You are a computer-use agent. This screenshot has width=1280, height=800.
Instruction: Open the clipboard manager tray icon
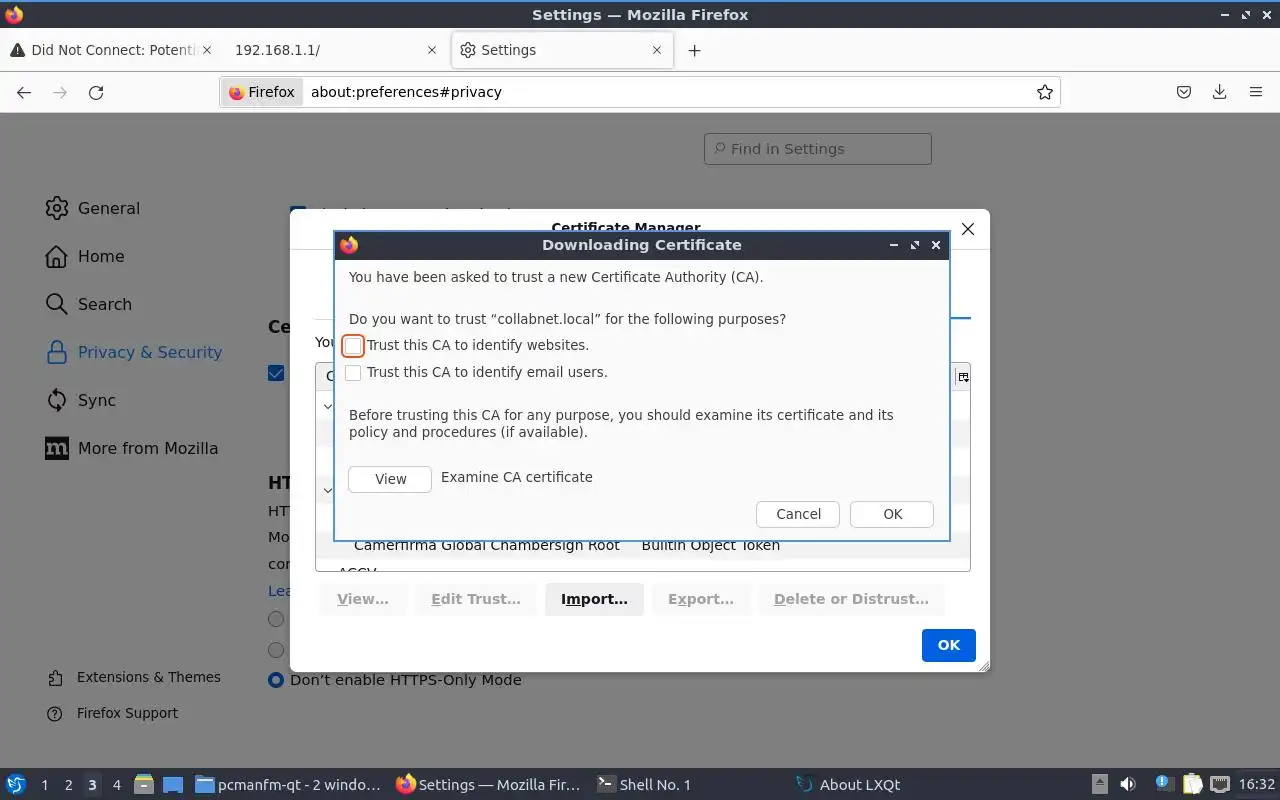(x=1192, y=784)
